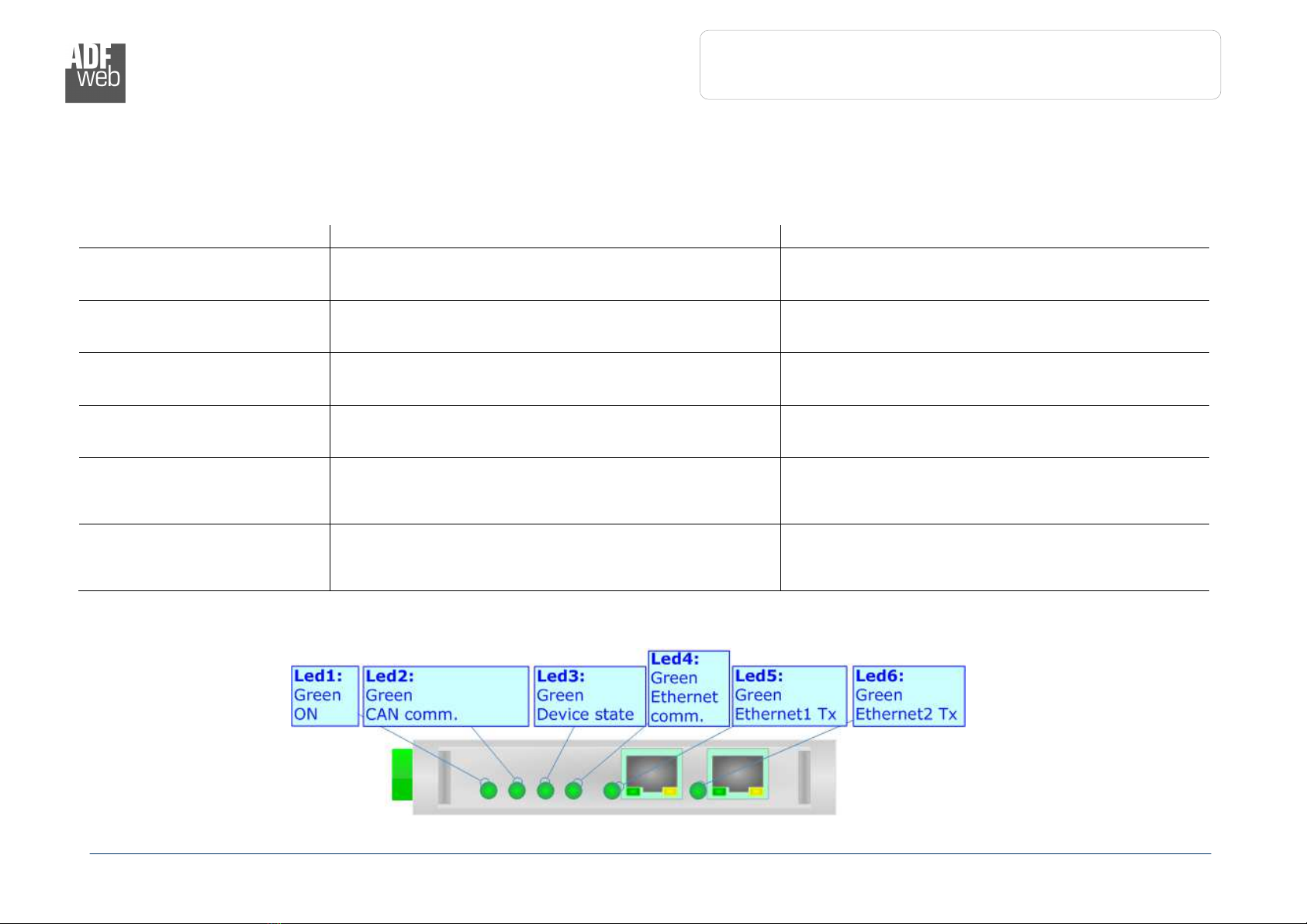Click 'Green' in the Led4 label
Screen dimensions: 1307x924
(674, 678)
